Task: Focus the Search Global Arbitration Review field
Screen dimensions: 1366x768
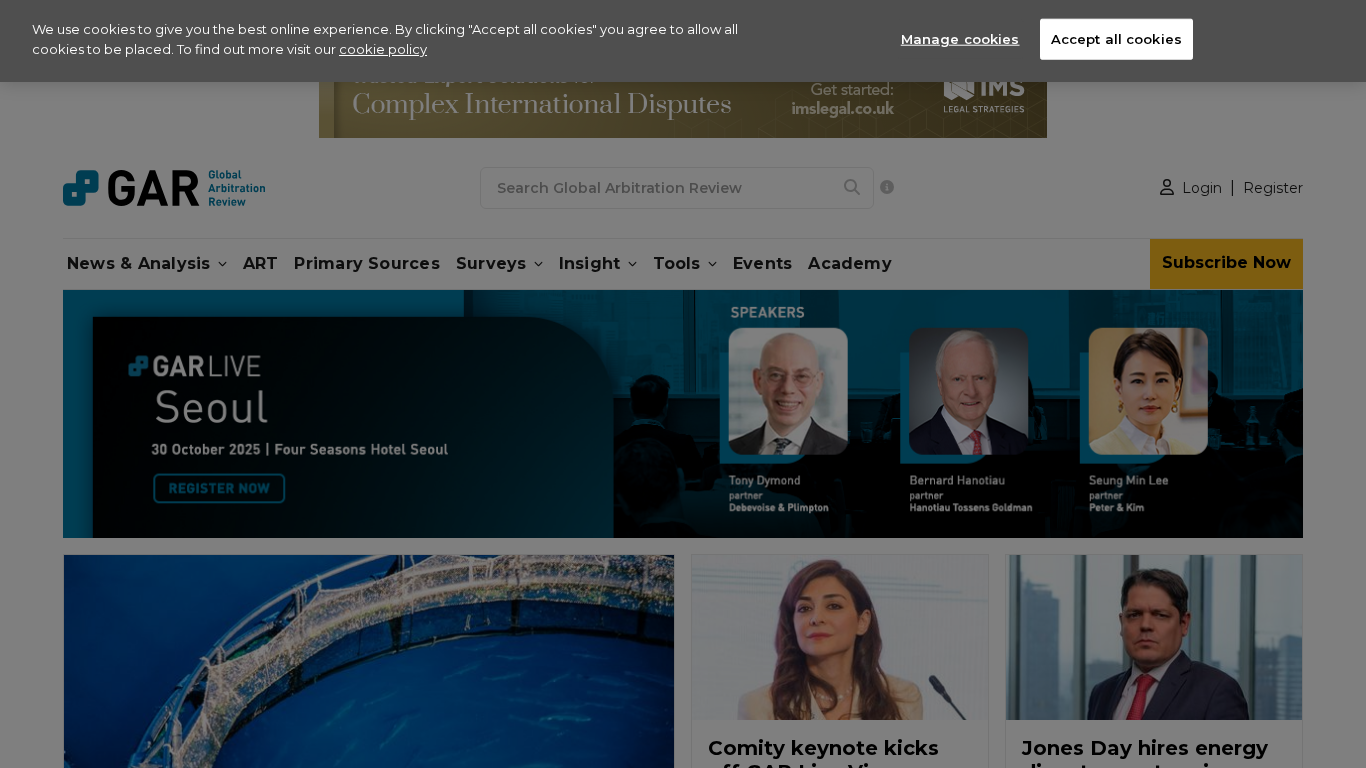Action: coord(677,188)
